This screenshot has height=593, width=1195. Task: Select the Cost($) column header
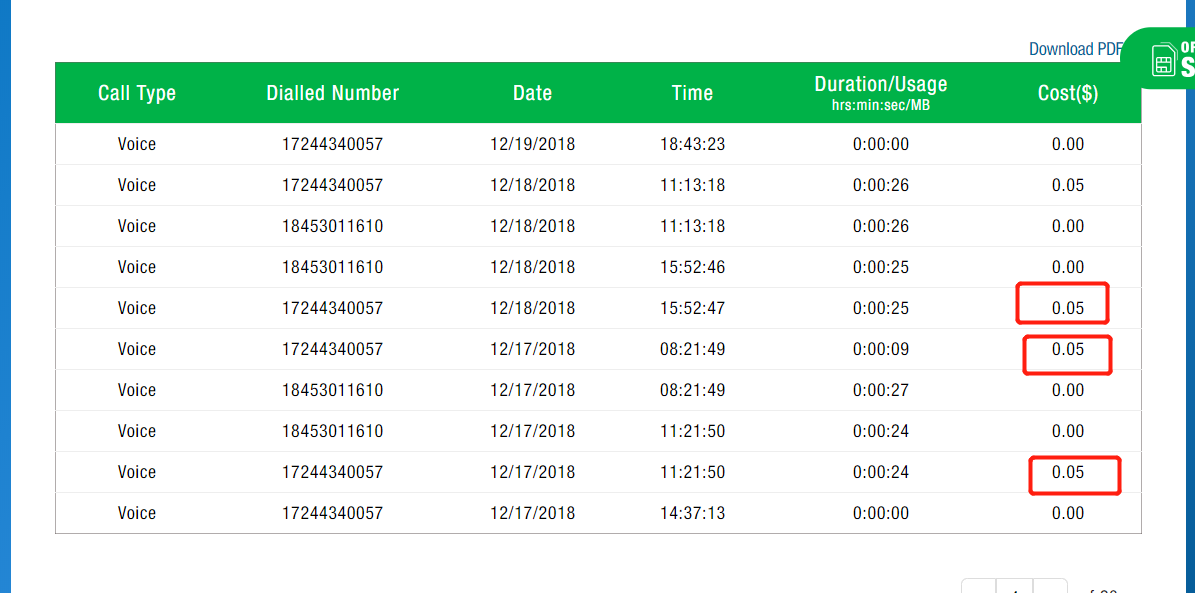pos(1068,93)
